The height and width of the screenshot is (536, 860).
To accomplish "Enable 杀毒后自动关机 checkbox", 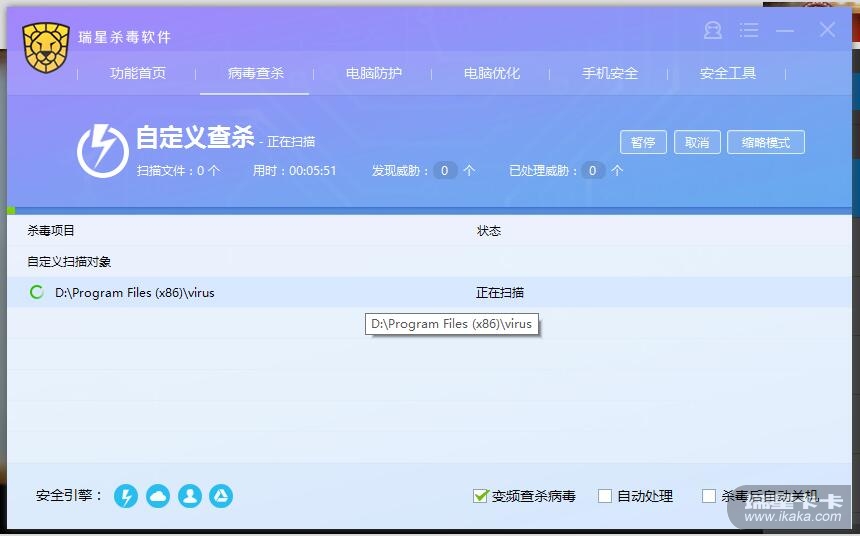I will [x=709, y=496].
